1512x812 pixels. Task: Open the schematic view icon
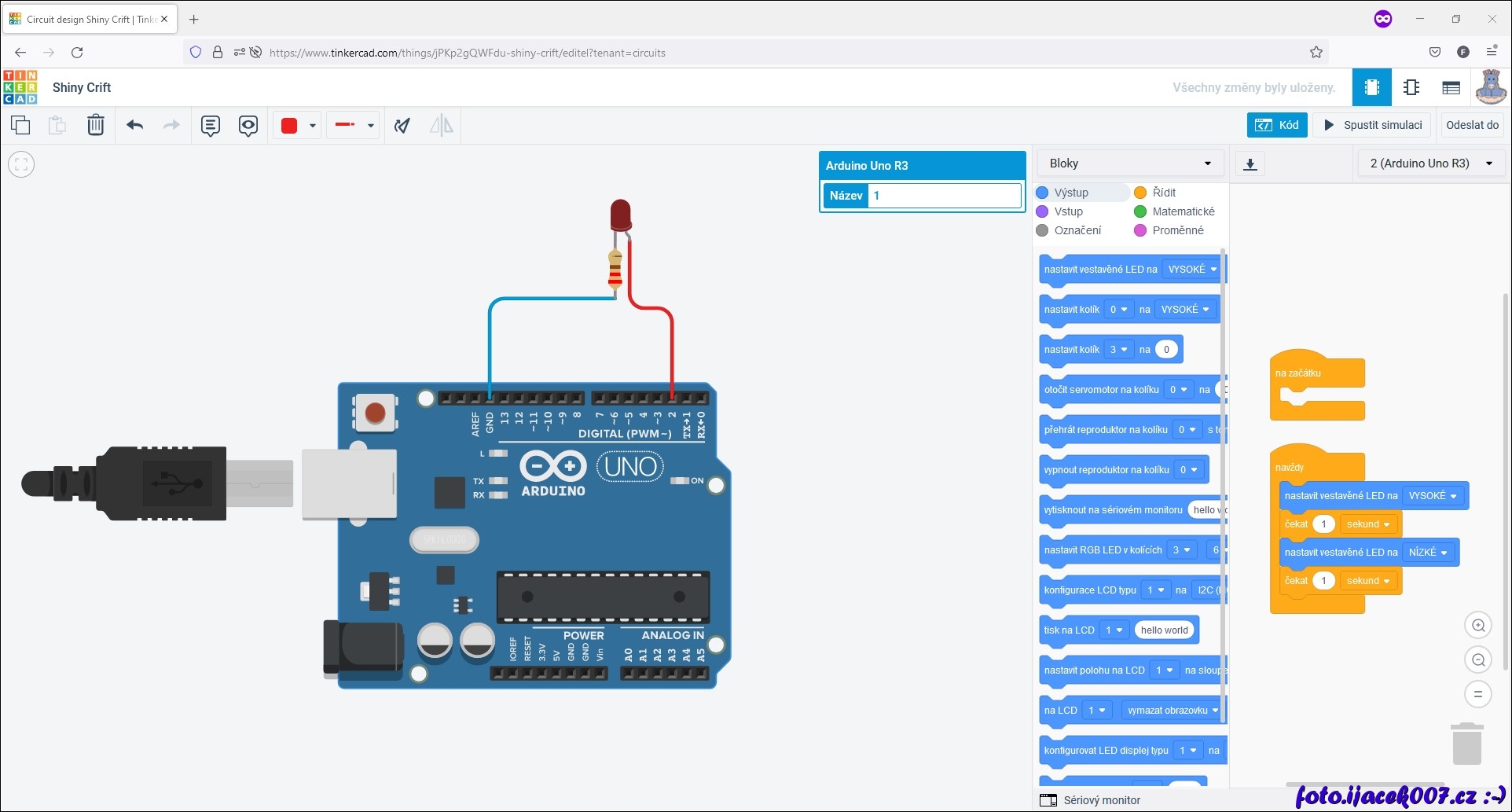[x=1411, y=87]
